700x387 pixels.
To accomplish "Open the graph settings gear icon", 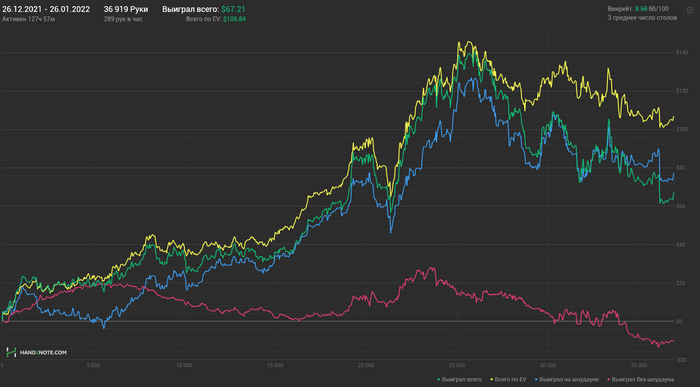I will coord(690,10).
